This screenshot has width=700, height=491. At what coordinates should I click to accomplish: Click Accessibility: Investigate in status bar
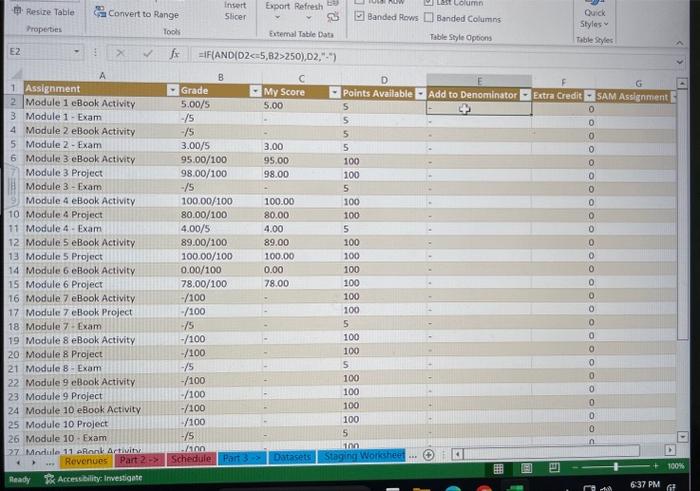(94, 479)
